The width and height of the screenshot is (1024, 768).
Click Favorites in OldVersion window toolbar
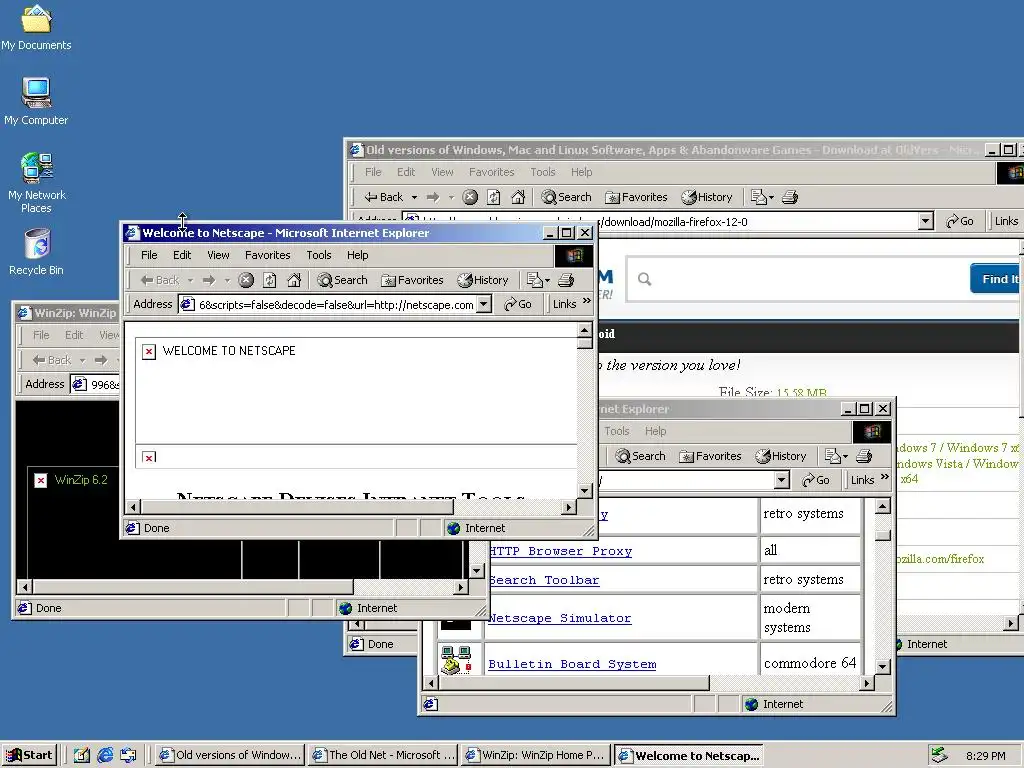tap(636, 197)
